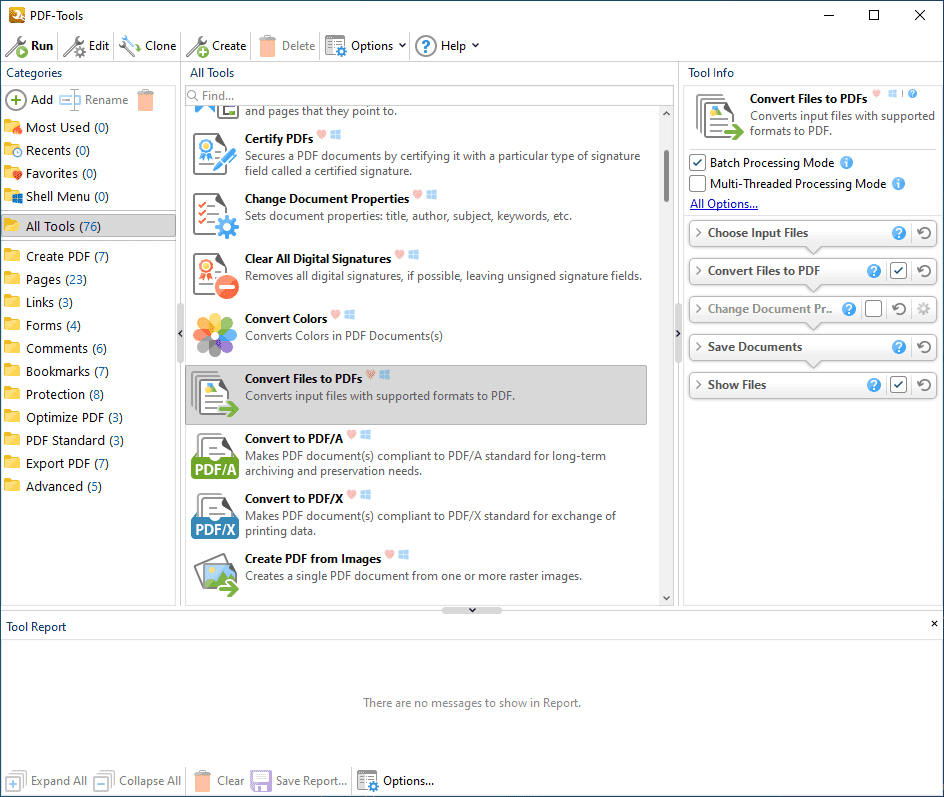Show info for Batch Processing Mode
The width and height of the screenshot is (944, 797).
tap(846, 163)
